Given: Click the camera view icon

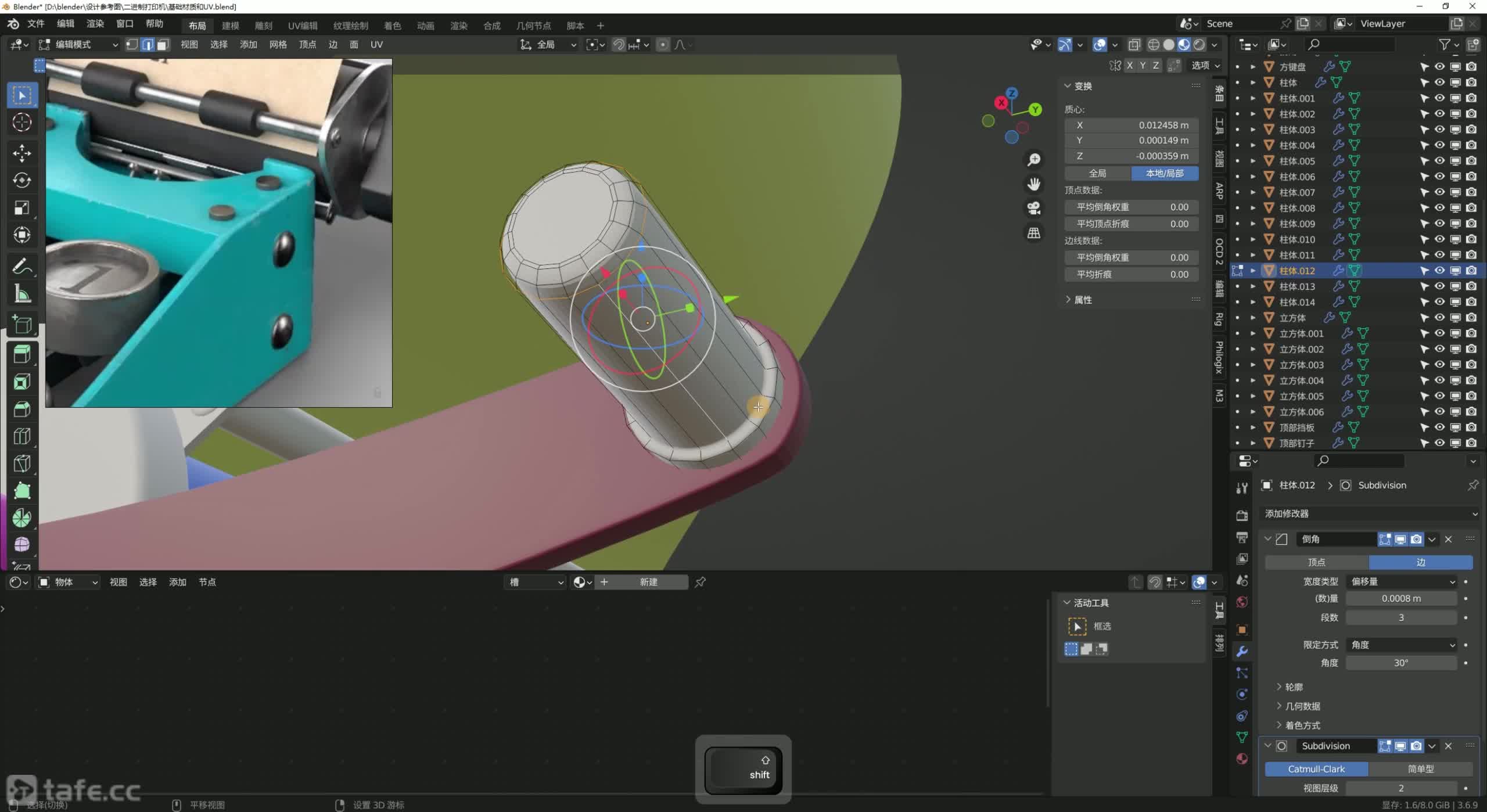Looking at the screenshot, I should click(1033, 208).
